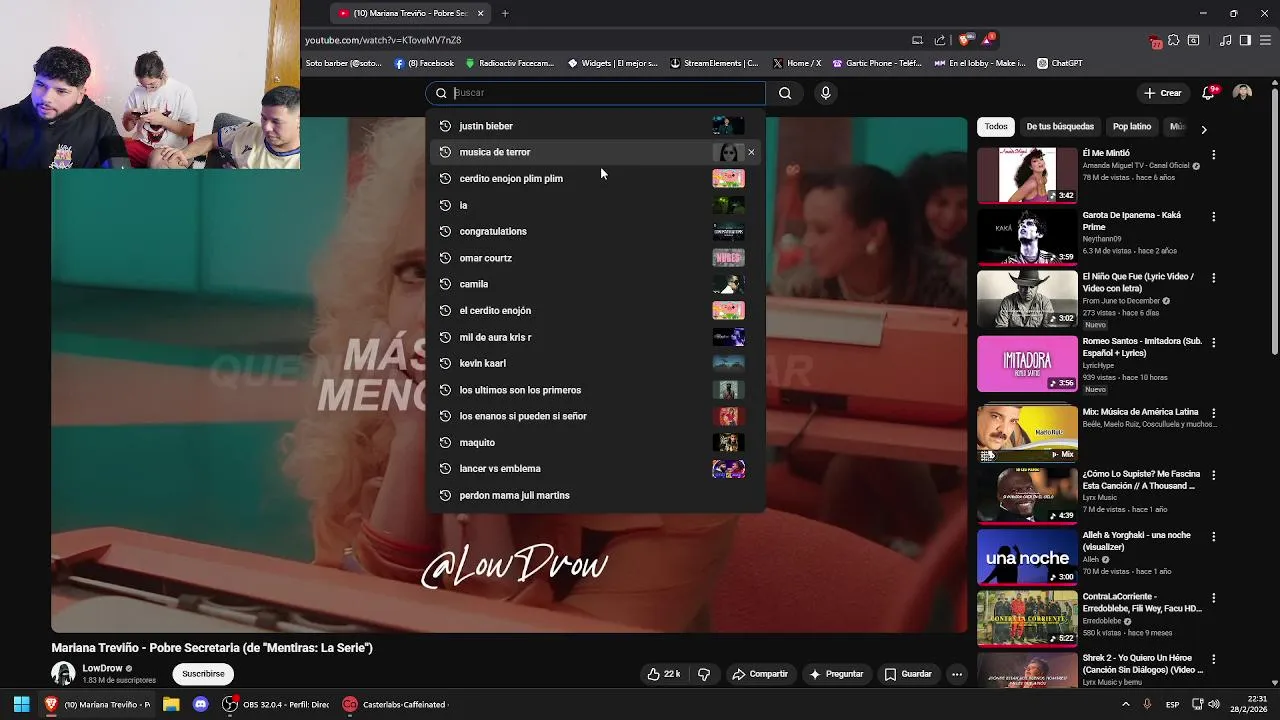Viewport: 1280px width, 720px height.
Task: Open 'una noche' visualizer thumbnail
Action: pyautogui.click(x=1027, y=557)
